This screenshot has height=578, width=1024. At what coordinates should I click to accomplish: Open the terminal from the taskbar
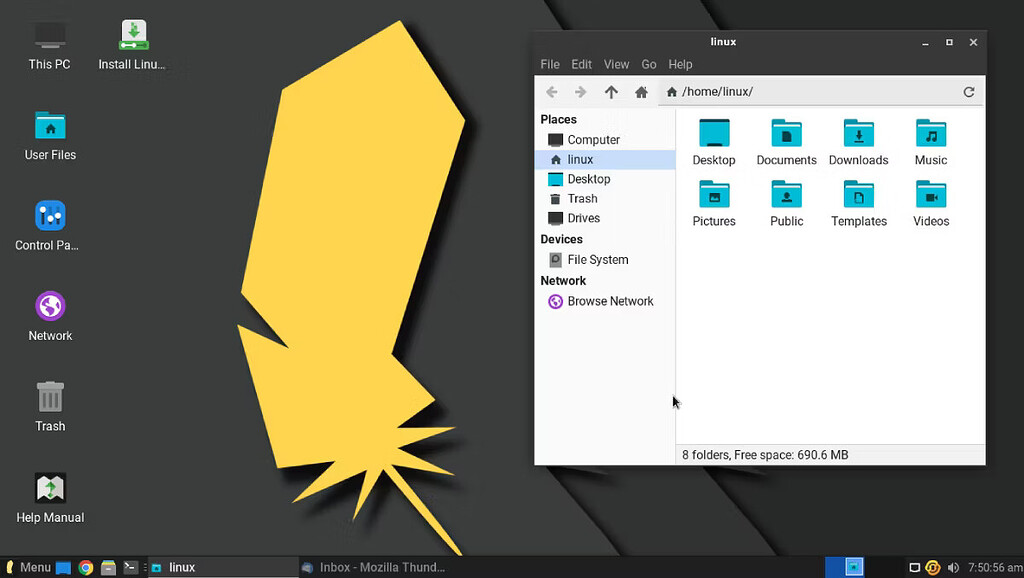tap(130, 566)
